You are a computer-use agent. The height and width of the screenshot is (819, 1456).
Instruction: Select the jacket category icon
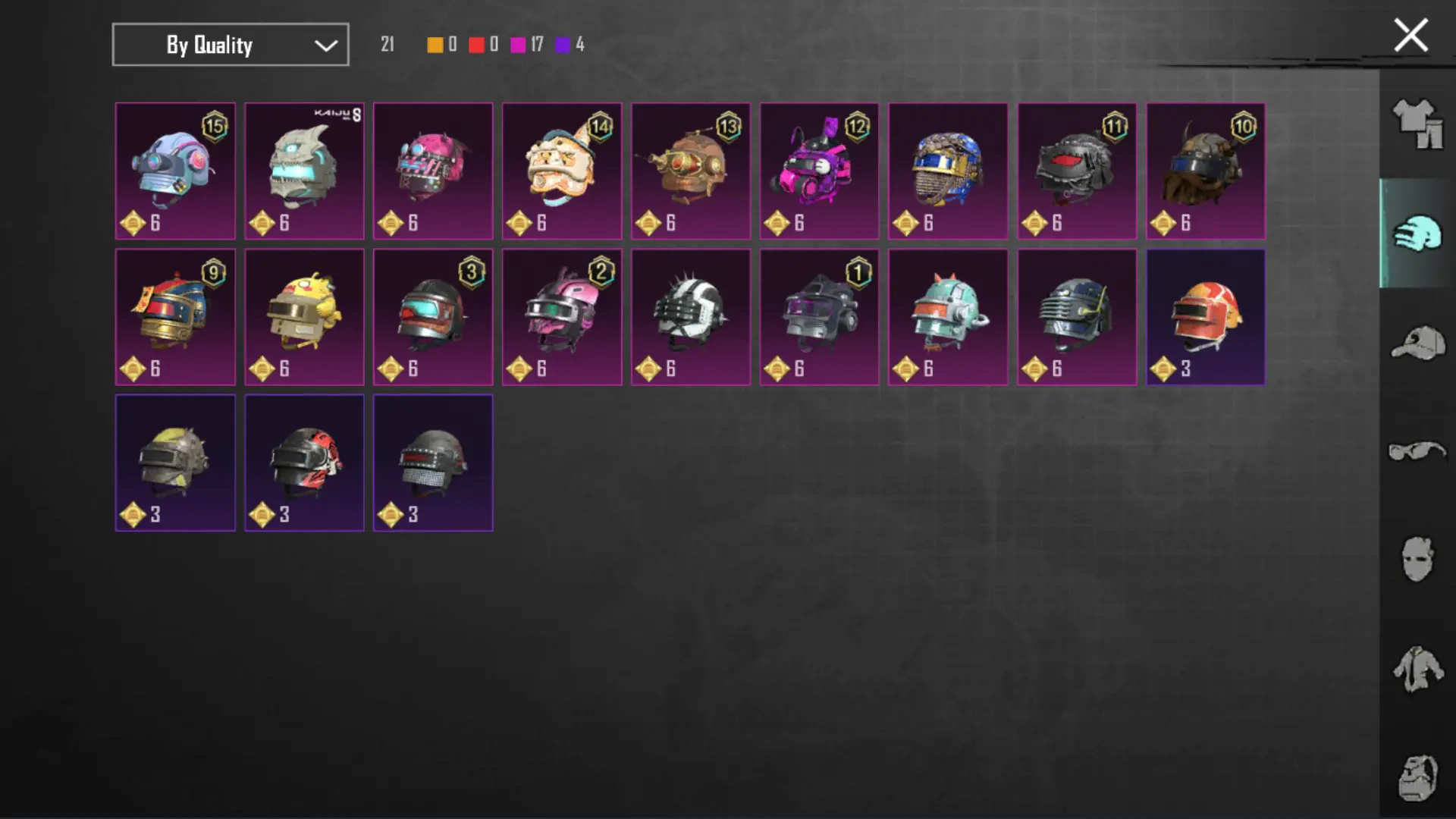coord(1417,669)
